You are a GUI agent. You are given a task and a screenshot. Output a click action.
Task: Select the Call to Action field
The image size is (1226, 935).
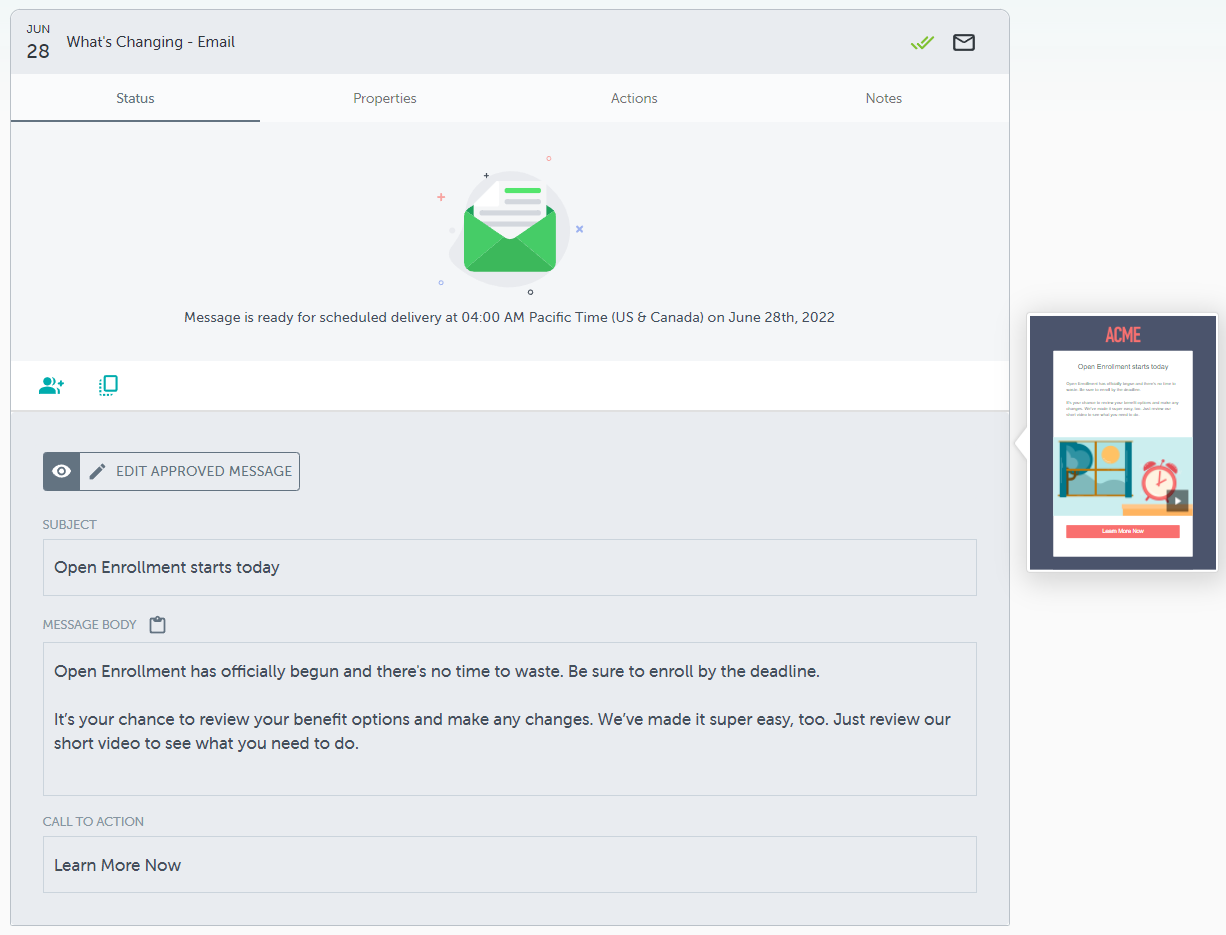pyautogui.click(x=509, y=864)
